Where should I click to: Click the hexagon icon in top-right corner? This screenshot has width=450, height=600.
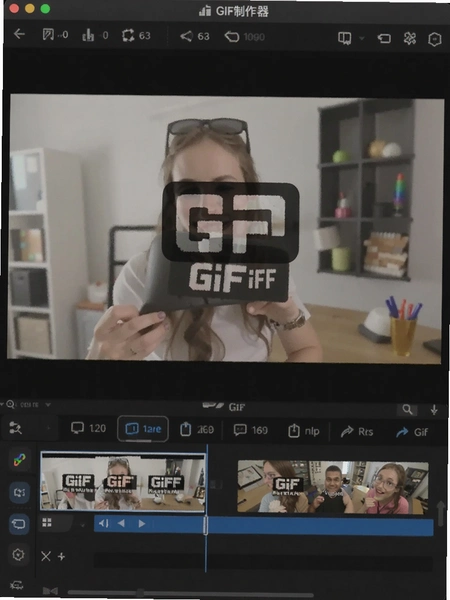coord(434,39)
